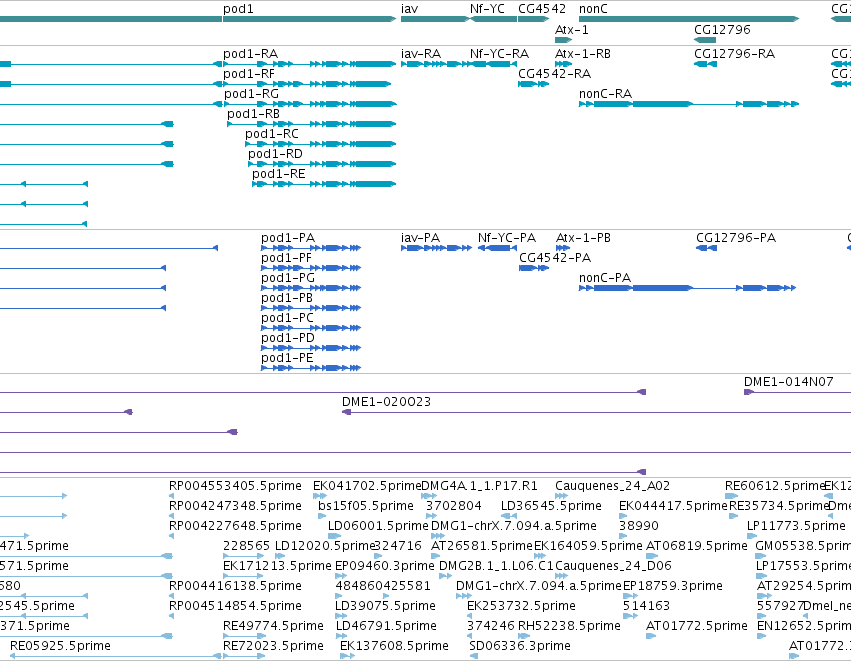Image resolution: width=851 pixels, height=661 pixels.
Task: Click EST AT06819.5prime
Action: 652,556
